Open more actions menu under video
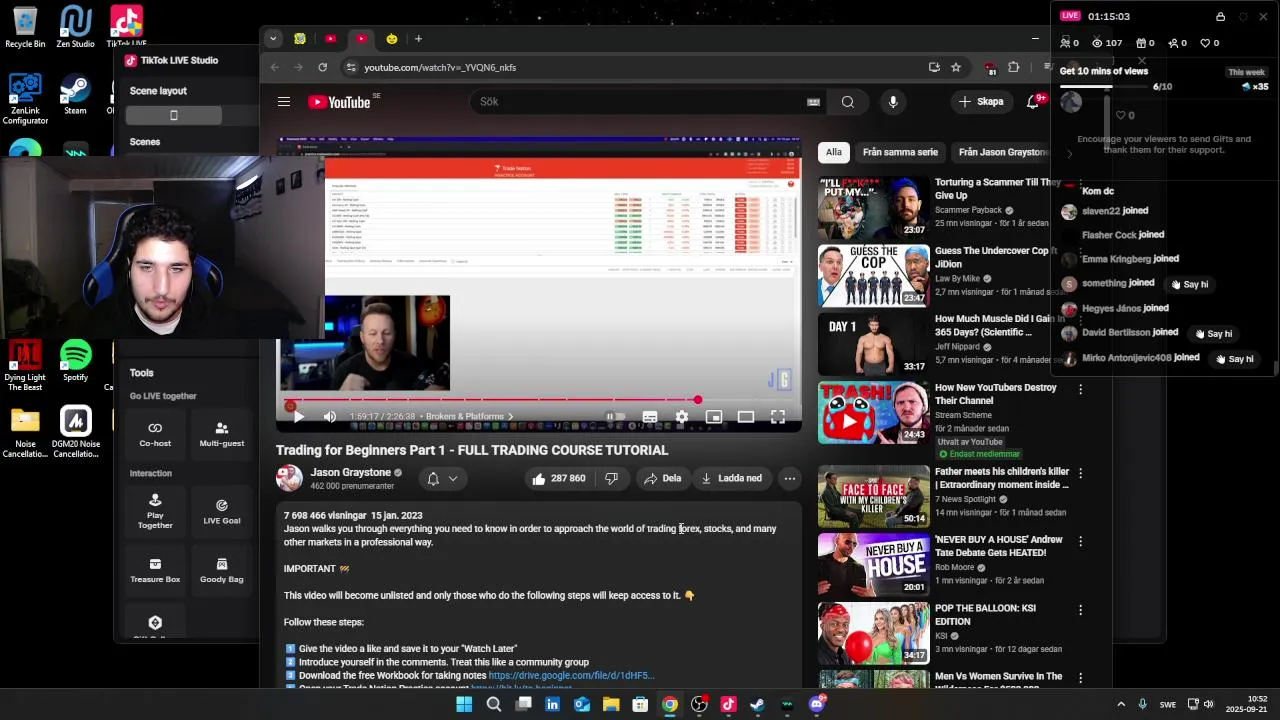 pos(790,479)
